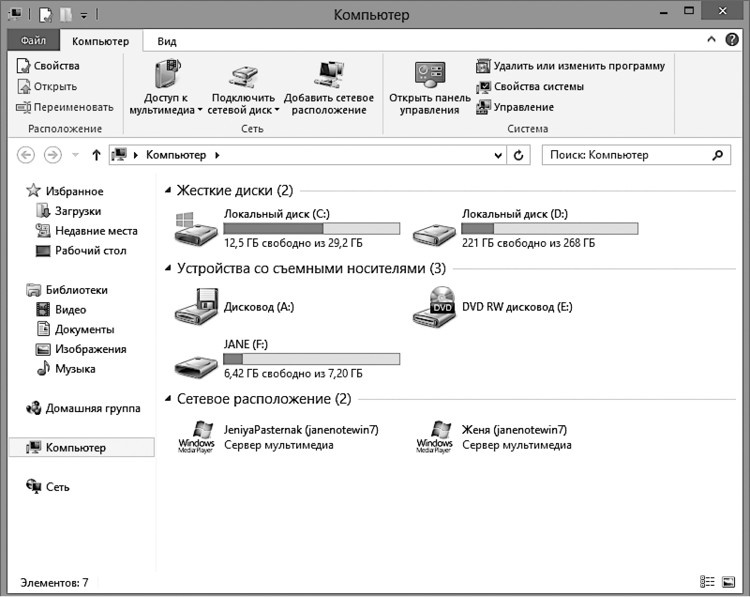Image resolution: width=750 pixels, height=597 pixels.
Task: Open the address bar history dropdown
Action: [500, 155]
